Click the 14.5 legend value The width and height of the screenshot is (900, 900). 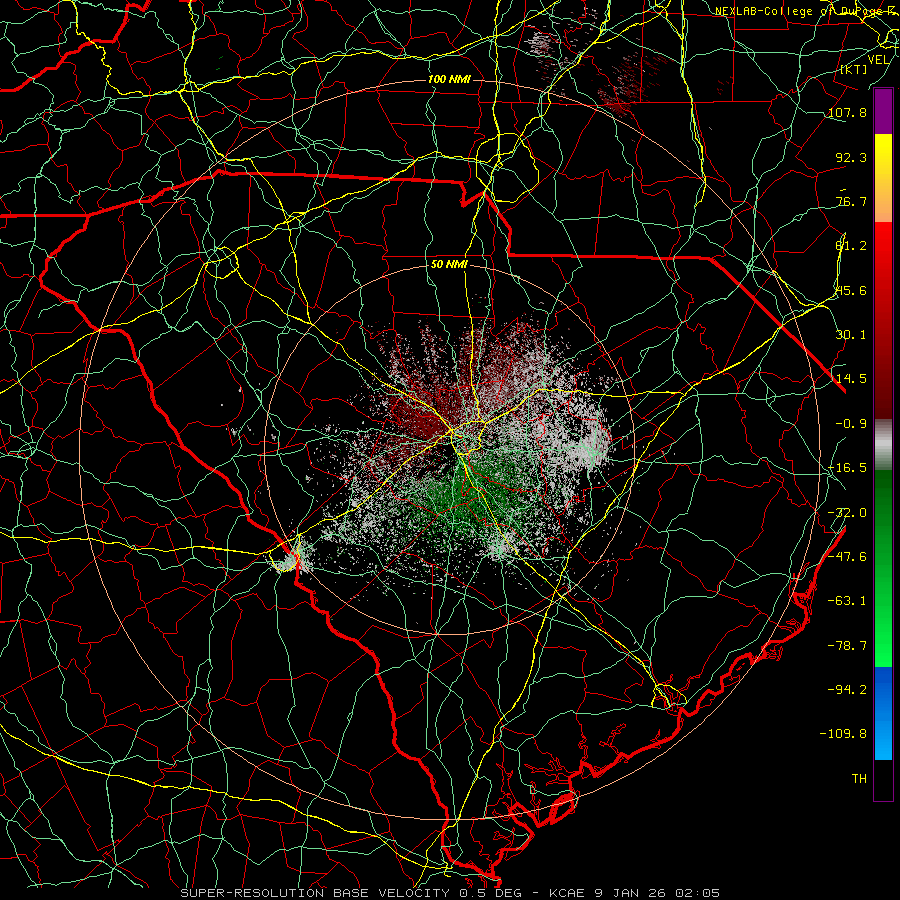click(x=851, y=379)
